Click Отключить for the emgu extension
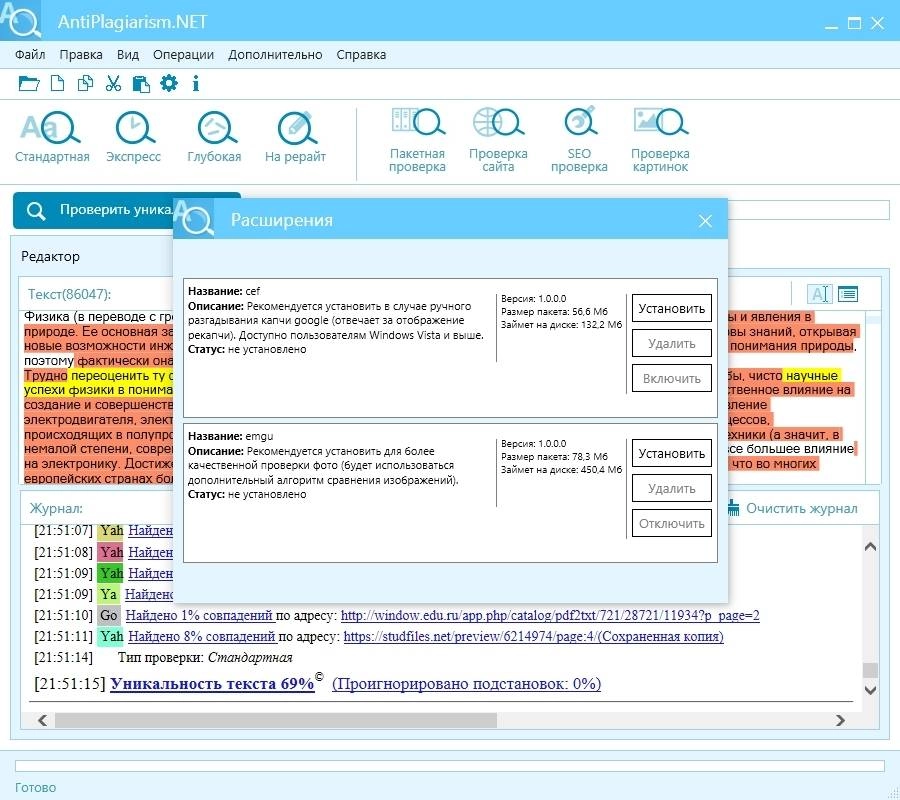 pyautogui.click(x=672, y=524)
